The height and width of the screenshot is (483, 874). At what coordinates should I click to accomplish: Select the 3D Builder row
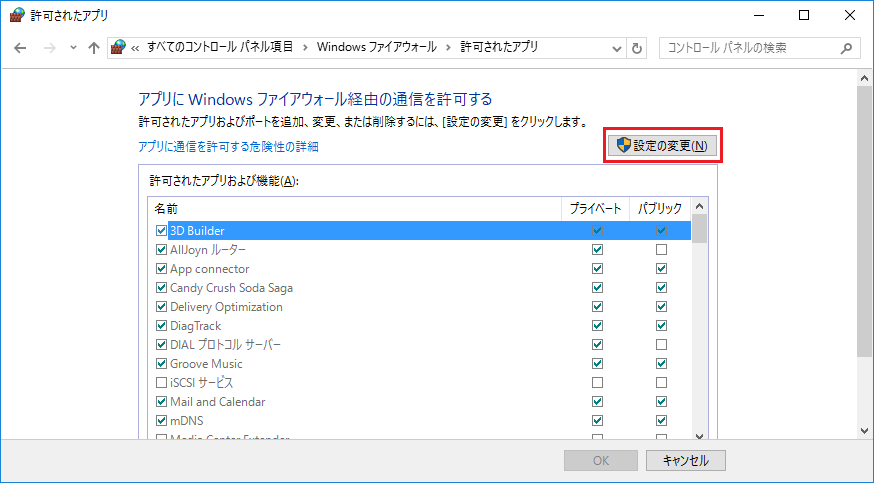[420, 230]
